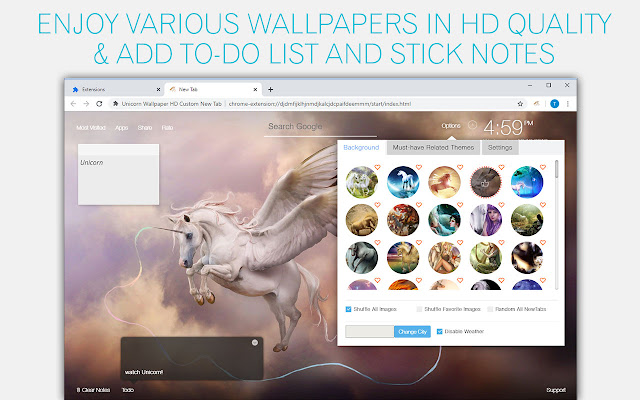
Task: Heart the sand-colored horse wallpaper
Action: point(378,205)
